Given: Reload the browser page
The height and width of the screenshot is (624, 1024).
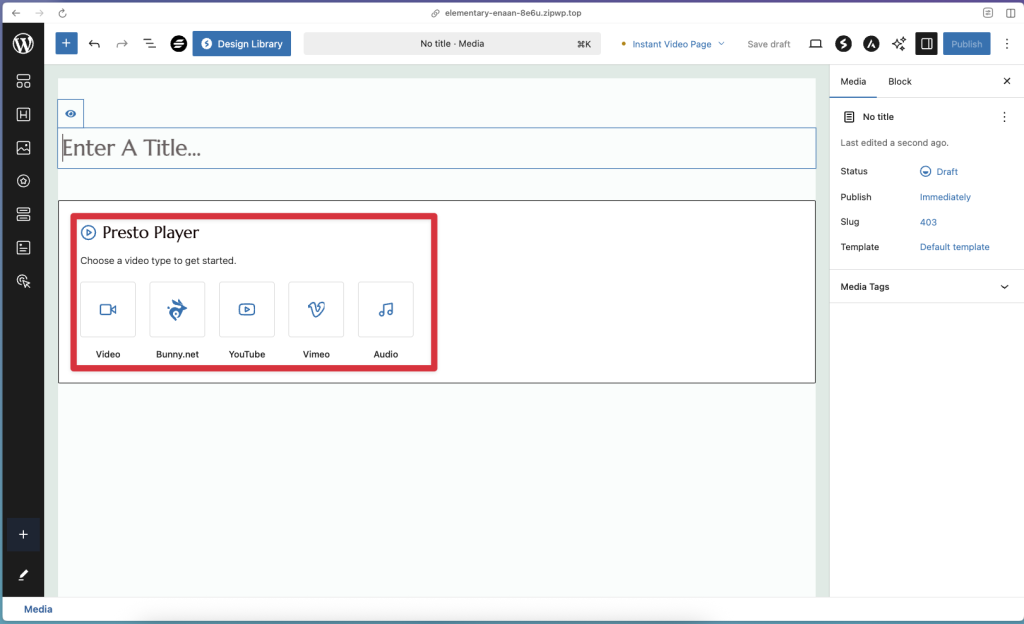Looking at the screenshot, I should click(x=62, y=13).
